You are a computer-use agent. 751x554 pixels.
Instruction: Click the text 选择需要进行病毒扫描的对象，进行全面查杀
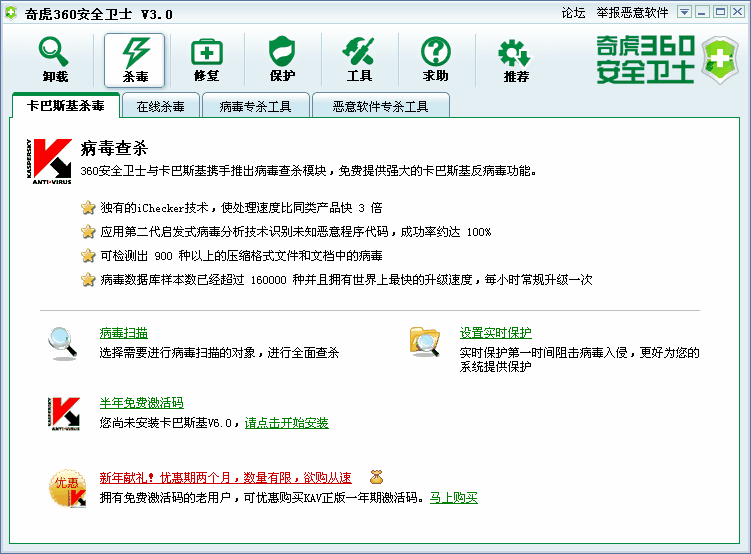point(219,353)
